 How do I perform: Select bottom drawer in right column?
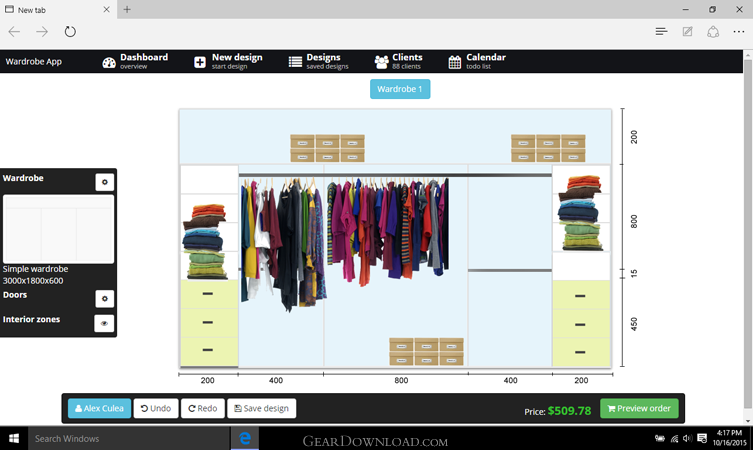pos(581,353)
